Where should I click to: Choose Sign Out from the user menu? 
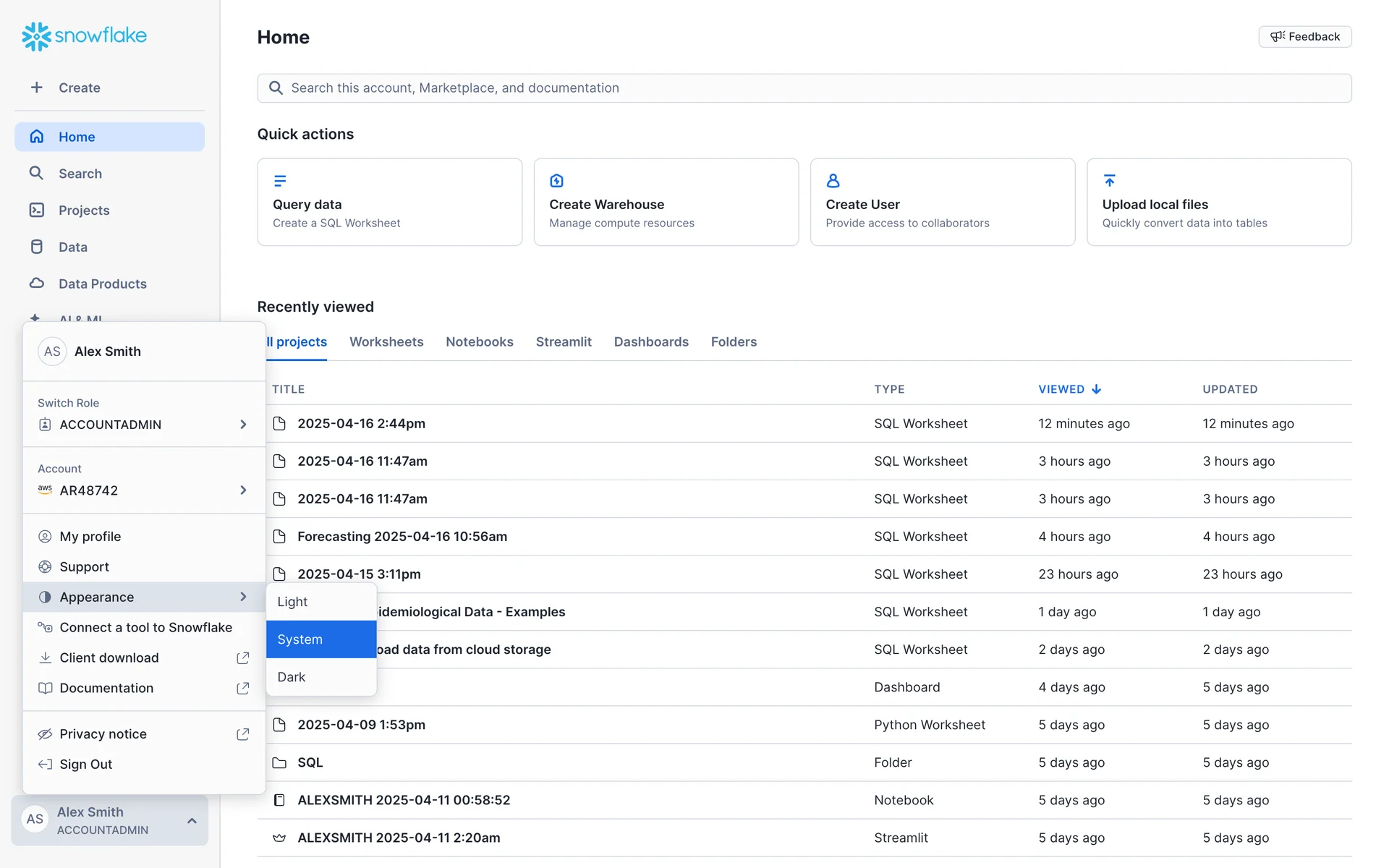coord(86,765)
